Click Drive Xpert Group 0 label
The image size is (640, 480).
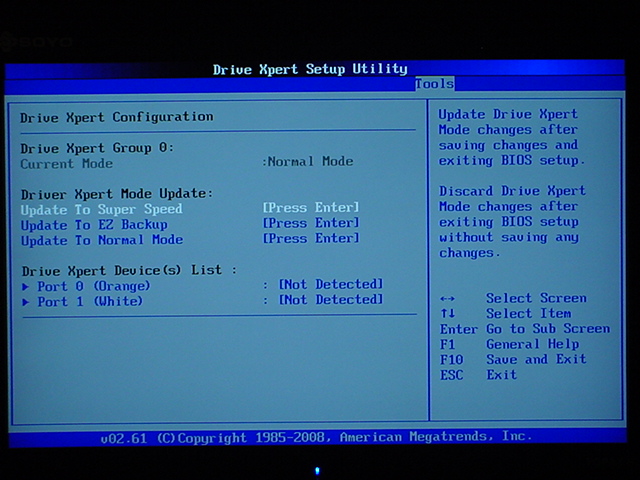(x=97, y=148)
